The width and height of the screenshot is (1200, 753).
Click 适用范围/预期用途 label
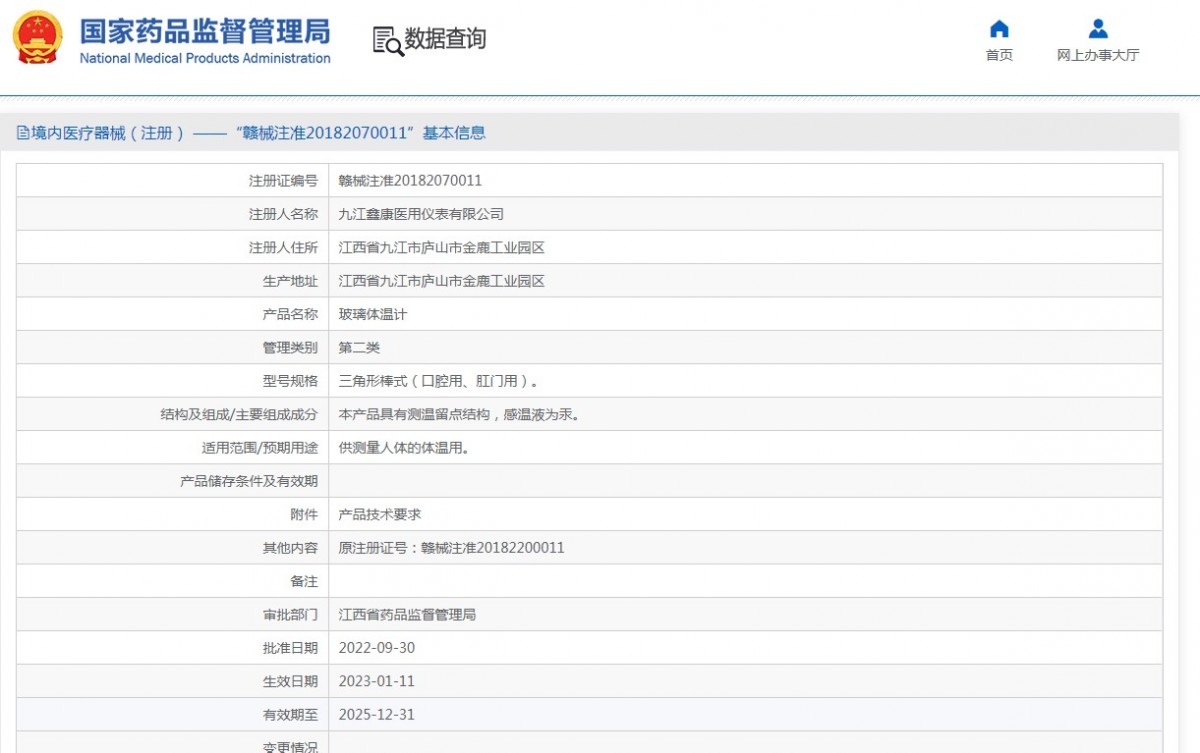(260, 448)
